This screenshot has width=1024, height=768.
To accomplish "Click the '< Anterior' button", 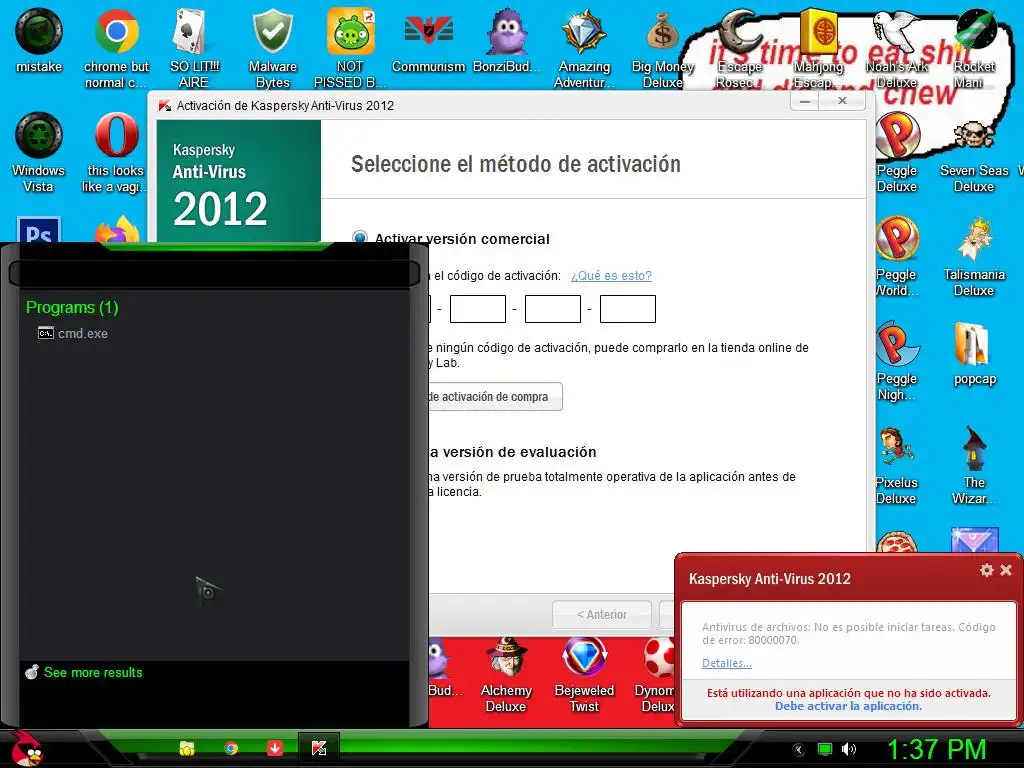I will 601,615.
